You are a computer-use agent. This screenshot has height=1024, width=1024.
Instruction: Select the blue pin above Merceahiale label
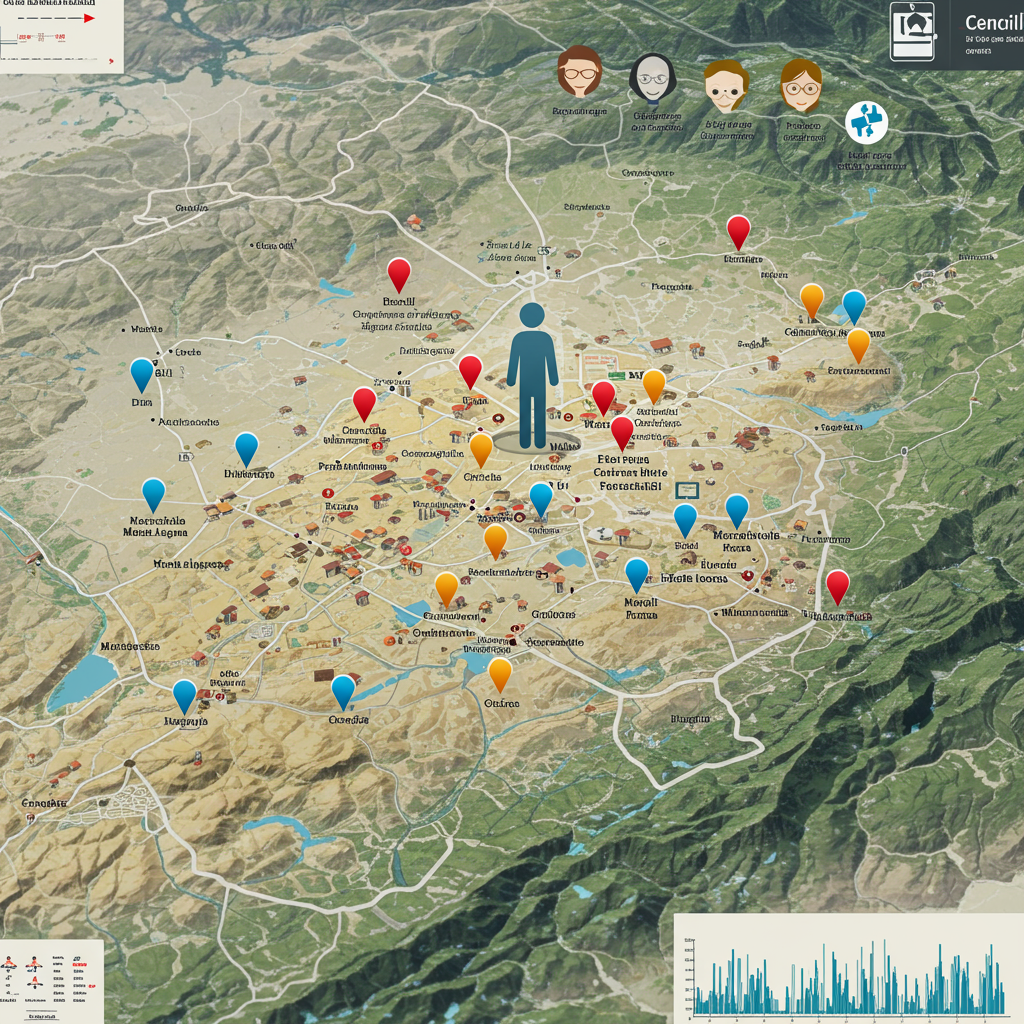point(153,493)
